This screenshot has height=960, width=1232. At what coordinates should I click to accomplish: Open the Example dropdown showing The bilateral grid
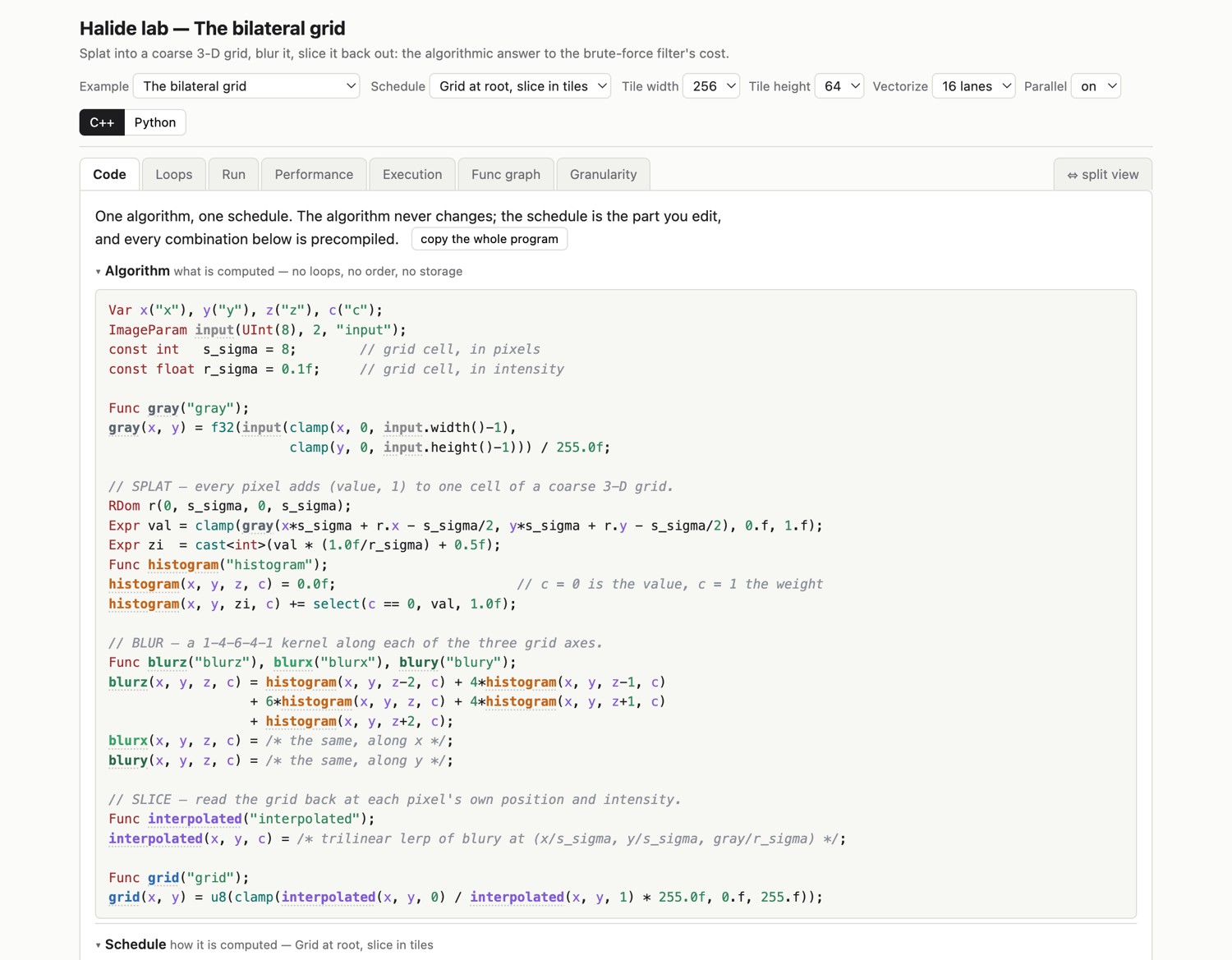pos(246,86)
